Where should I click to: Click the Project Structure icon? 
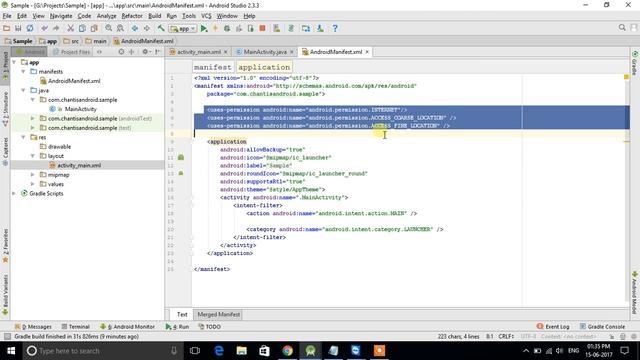coord(306,28)
